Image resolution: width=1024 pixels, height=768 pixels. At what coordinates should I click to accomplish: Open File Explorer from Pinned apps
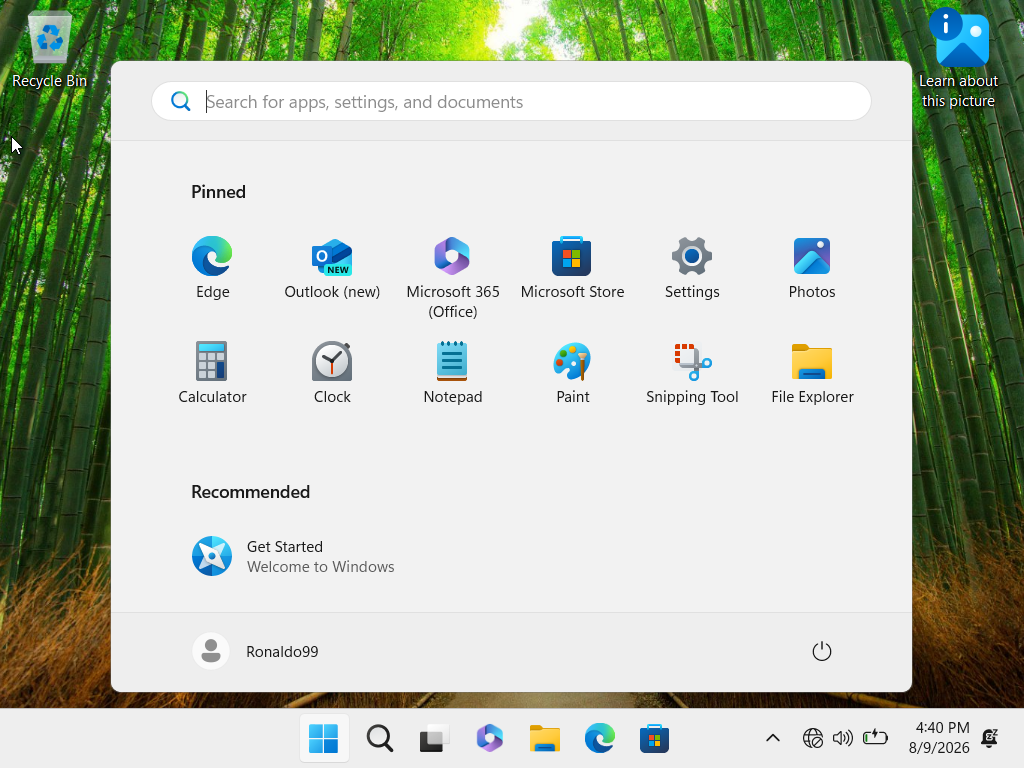pos(812,373)
